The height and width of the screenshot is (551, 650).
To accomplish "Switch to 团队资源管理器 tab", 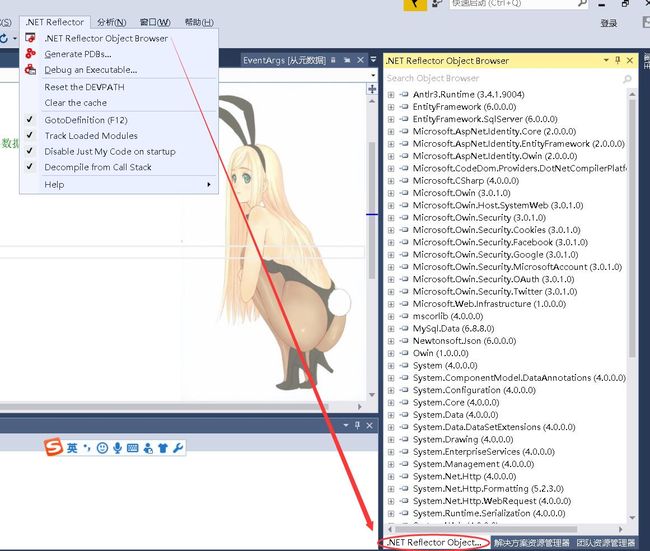I will click(x=605, y=543).
